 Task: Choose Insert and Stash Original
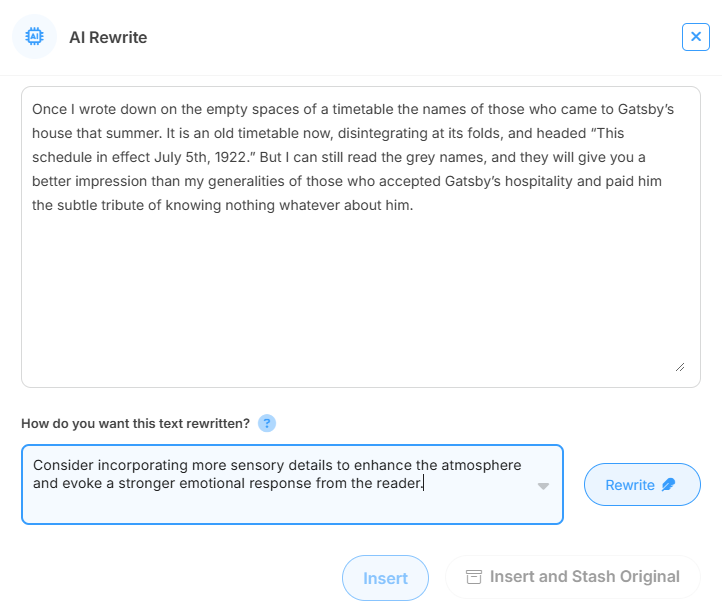[x=572, y=577]
